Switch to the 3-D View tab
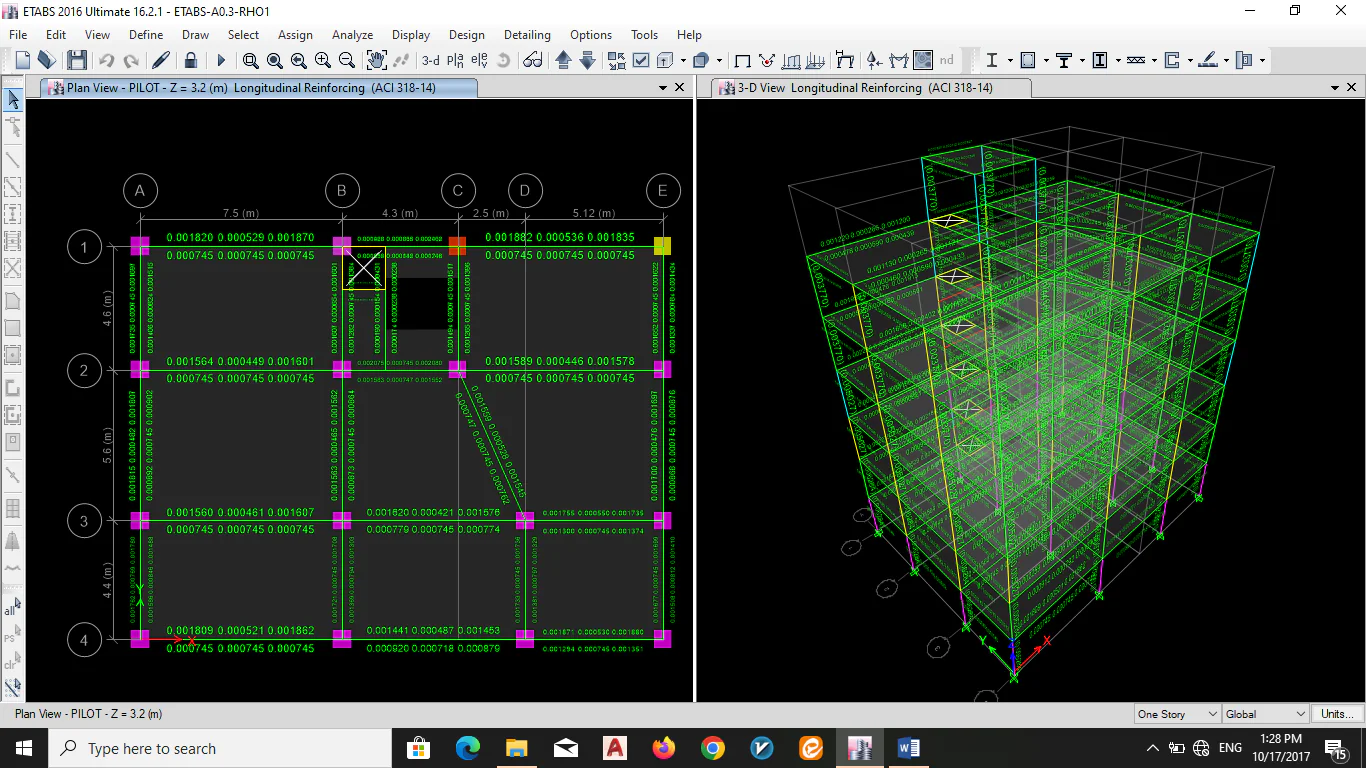1366x768 pixels. 863,88
